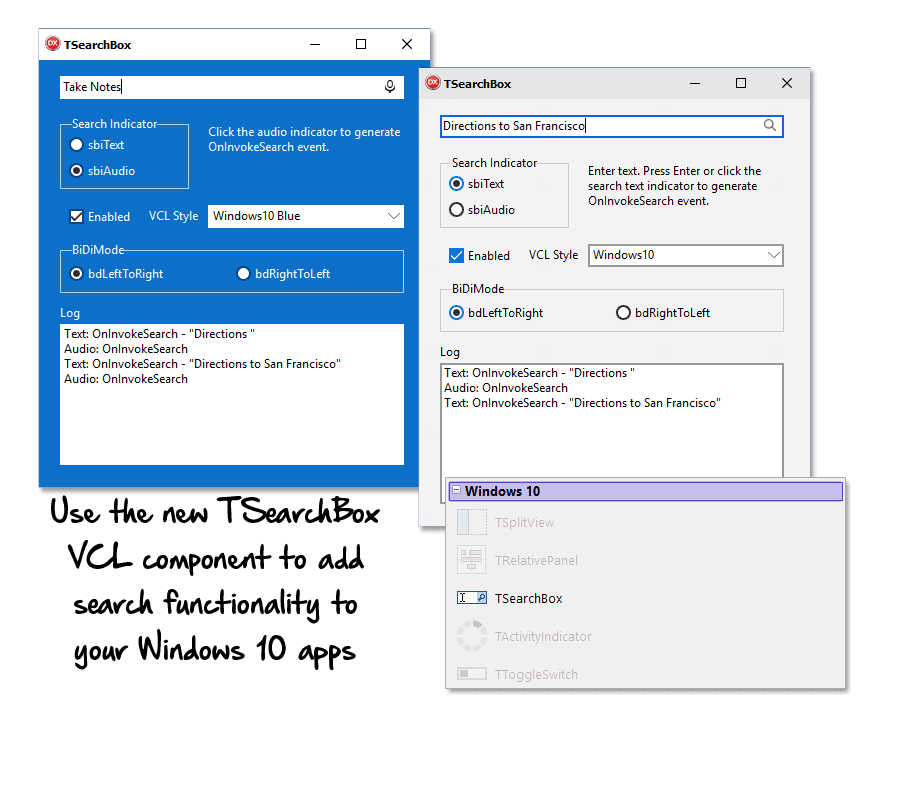
Task: Select TSearchBox label in component palette
Action: [x=528, y=599]
